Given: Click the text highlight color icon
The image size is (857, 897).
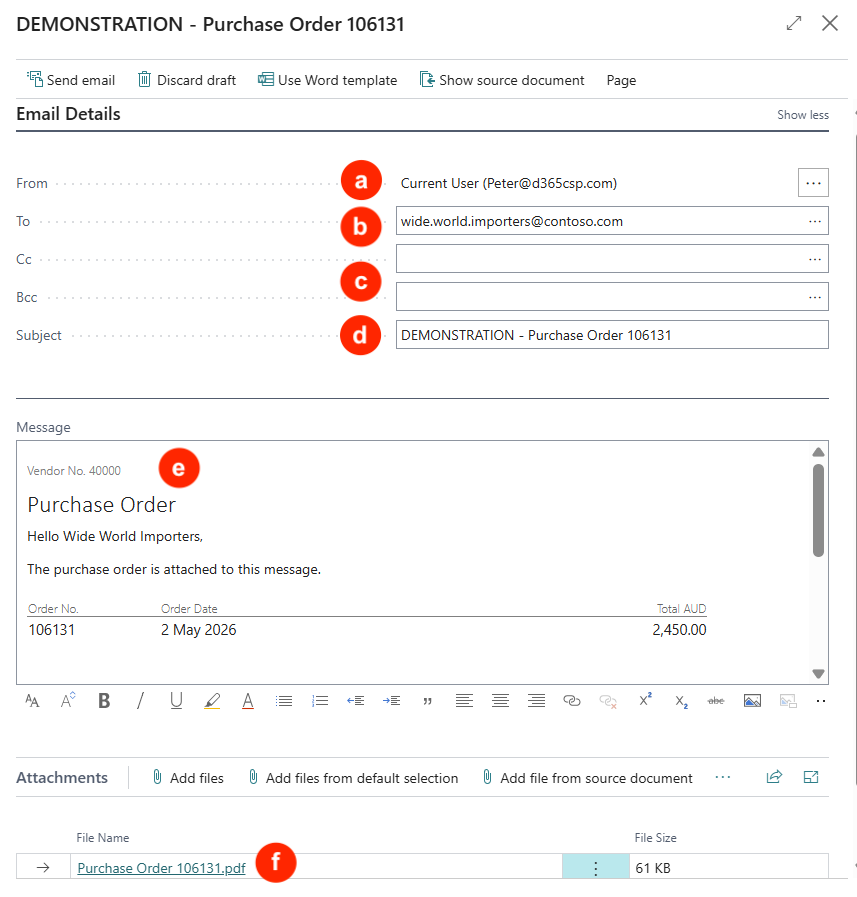Looking at the screenshot, I should [x=212, y=701].
